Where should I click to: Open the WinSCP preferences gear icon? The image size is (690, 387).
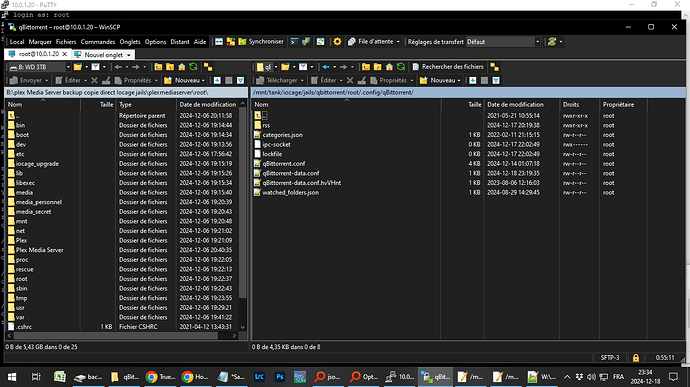coord(337,41)
